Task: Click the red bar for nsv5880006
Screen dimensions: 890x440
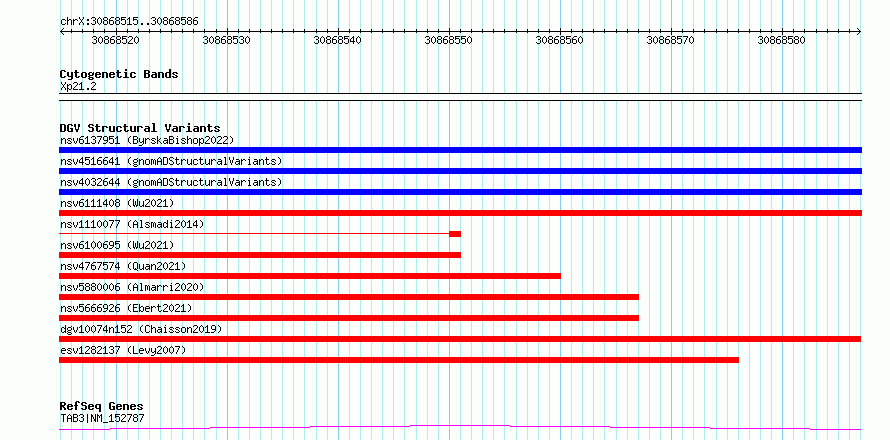Action: click(x=349, y=297)
